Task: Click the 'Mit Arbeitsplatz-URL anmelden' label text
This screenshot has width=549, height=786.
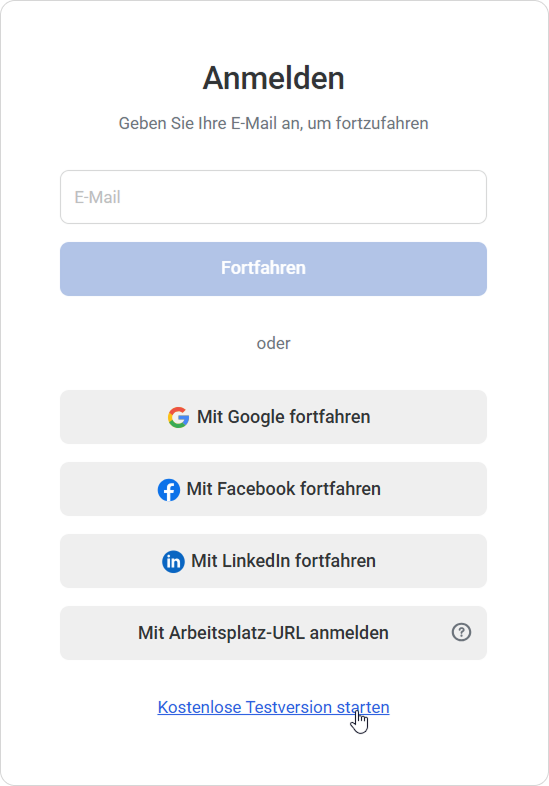Action: click(x=263, y=633)
